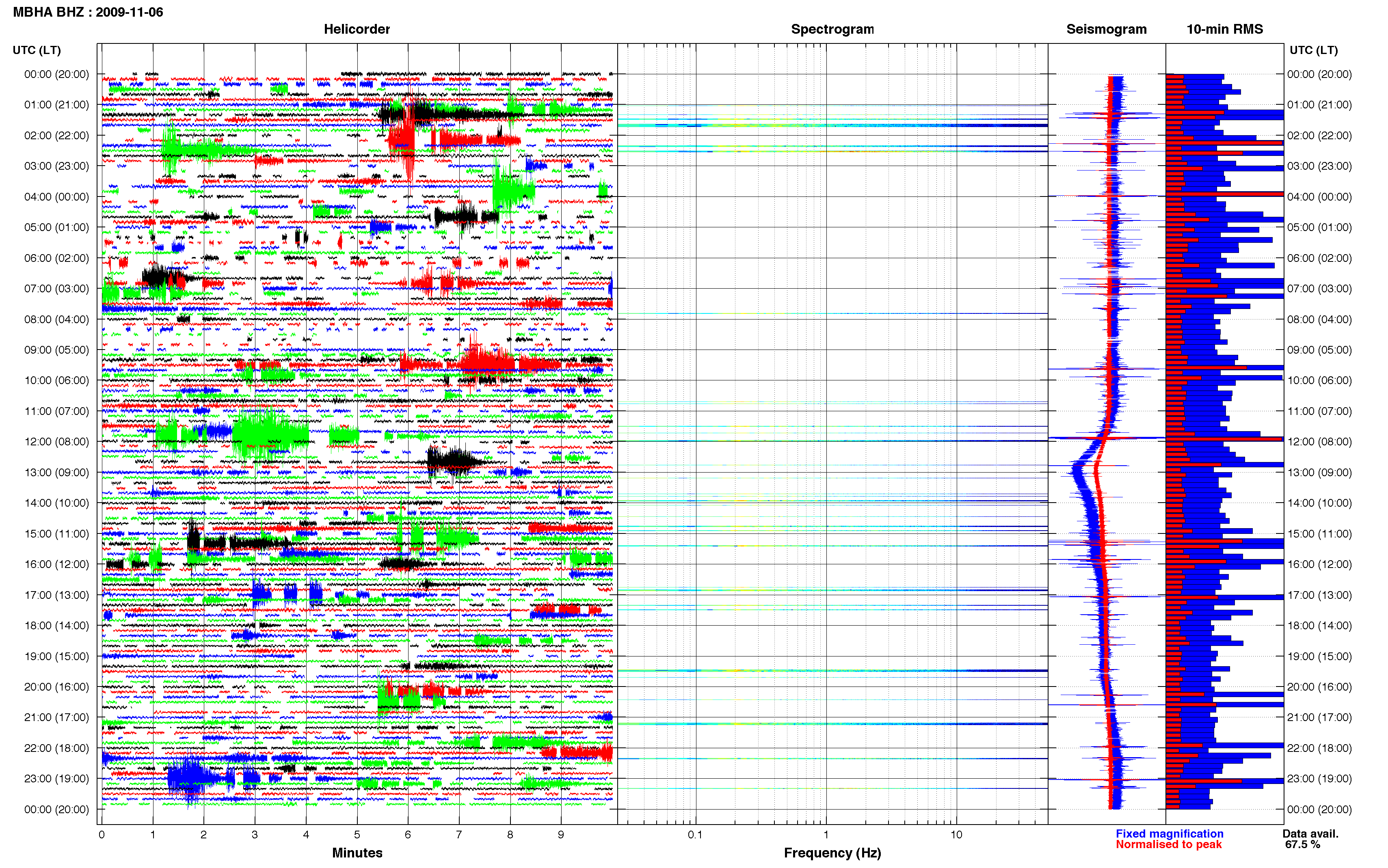The height and width of the screenshot is (868, 1388).
Task: Click the 'Normalised to peak' legend entry
Action: [x=1168, y=844]
